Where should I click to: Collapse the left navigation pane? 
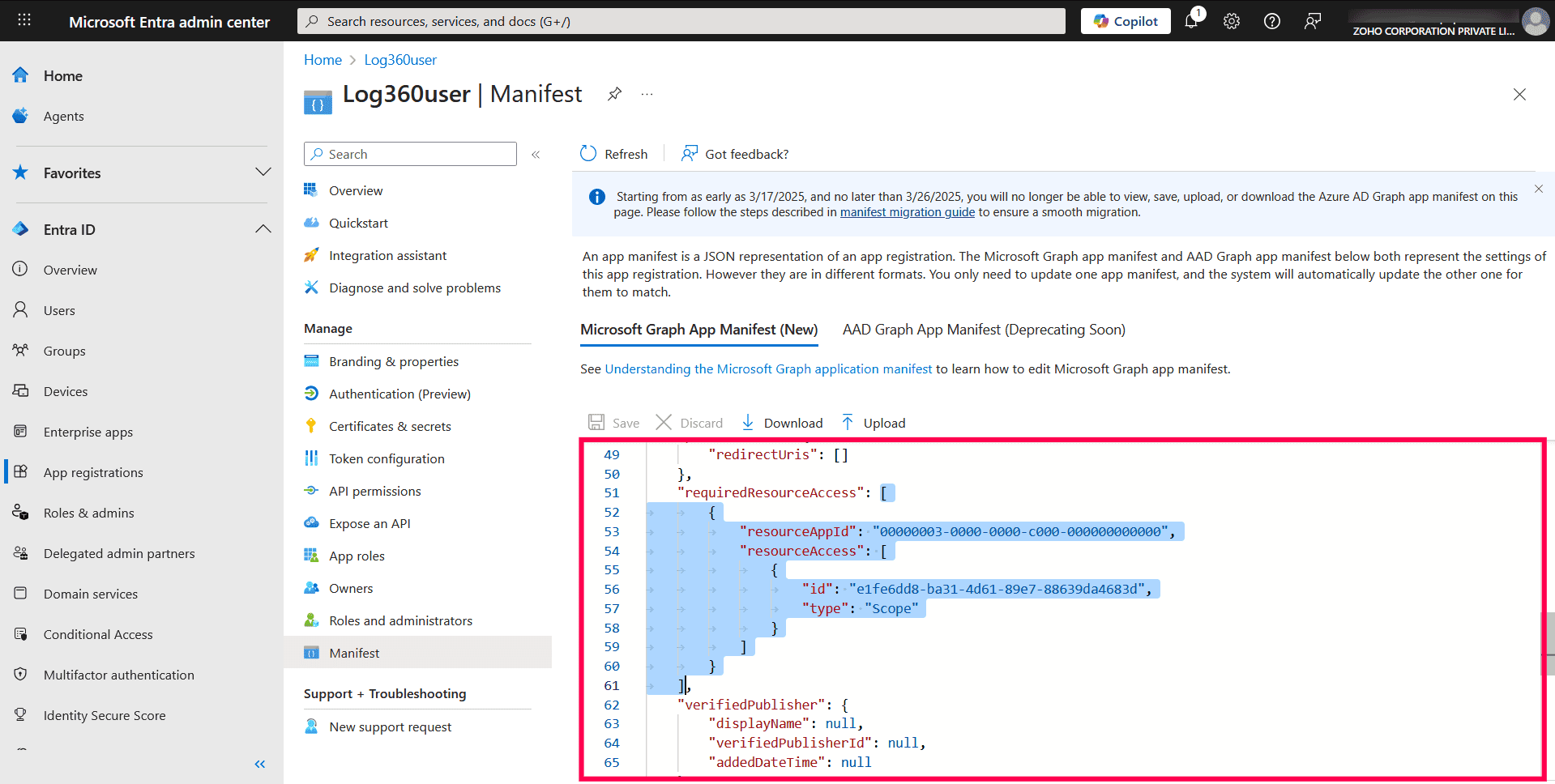pyautogui.click(x=260, y=764)
